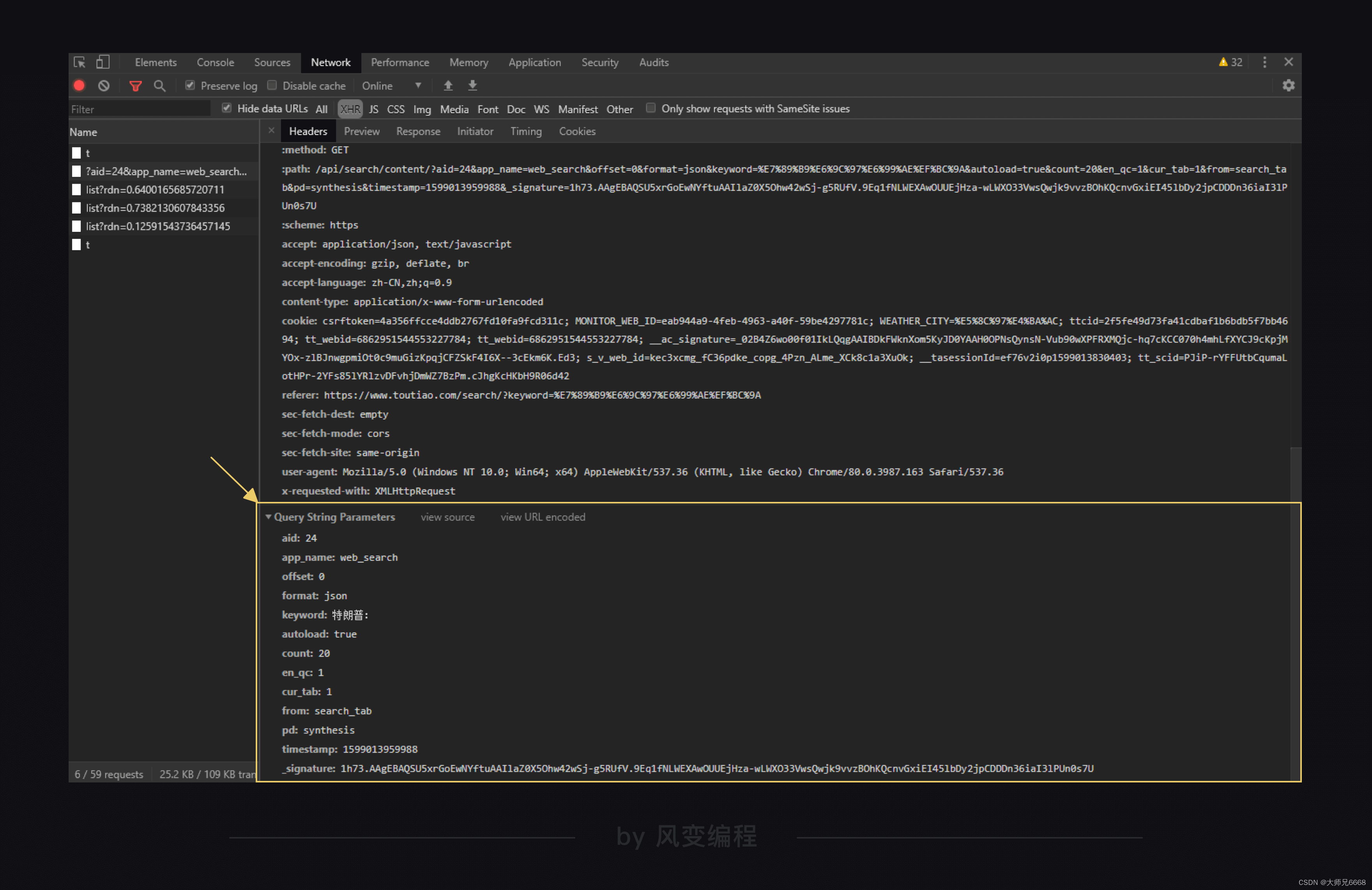Select request list?rdn=0.7382130607843356
Viewport: 1372px width, 890px height.
163,208
